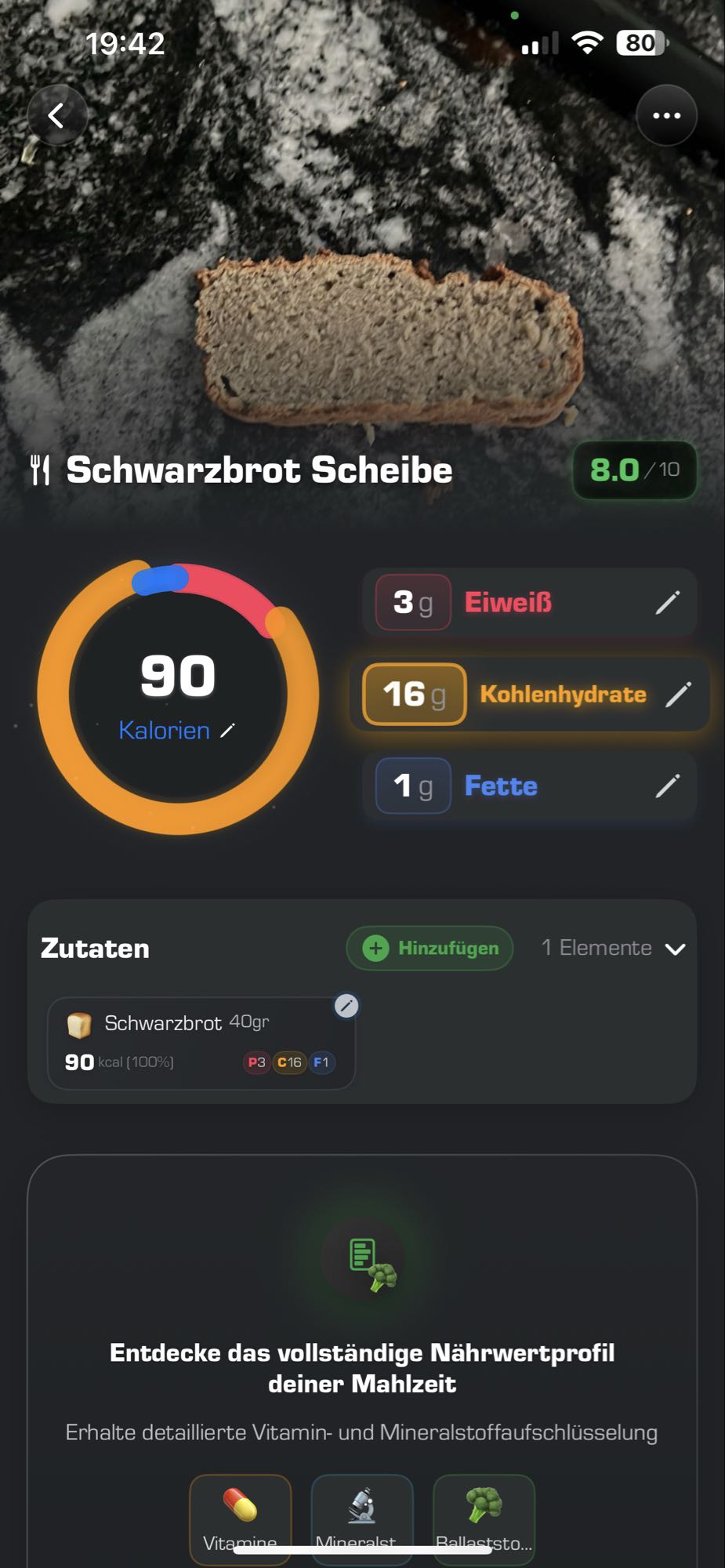Tap the C16 carbohydrate badge
The height and width of the screenshot is (1568, 725).
(x=288, y=1063)
